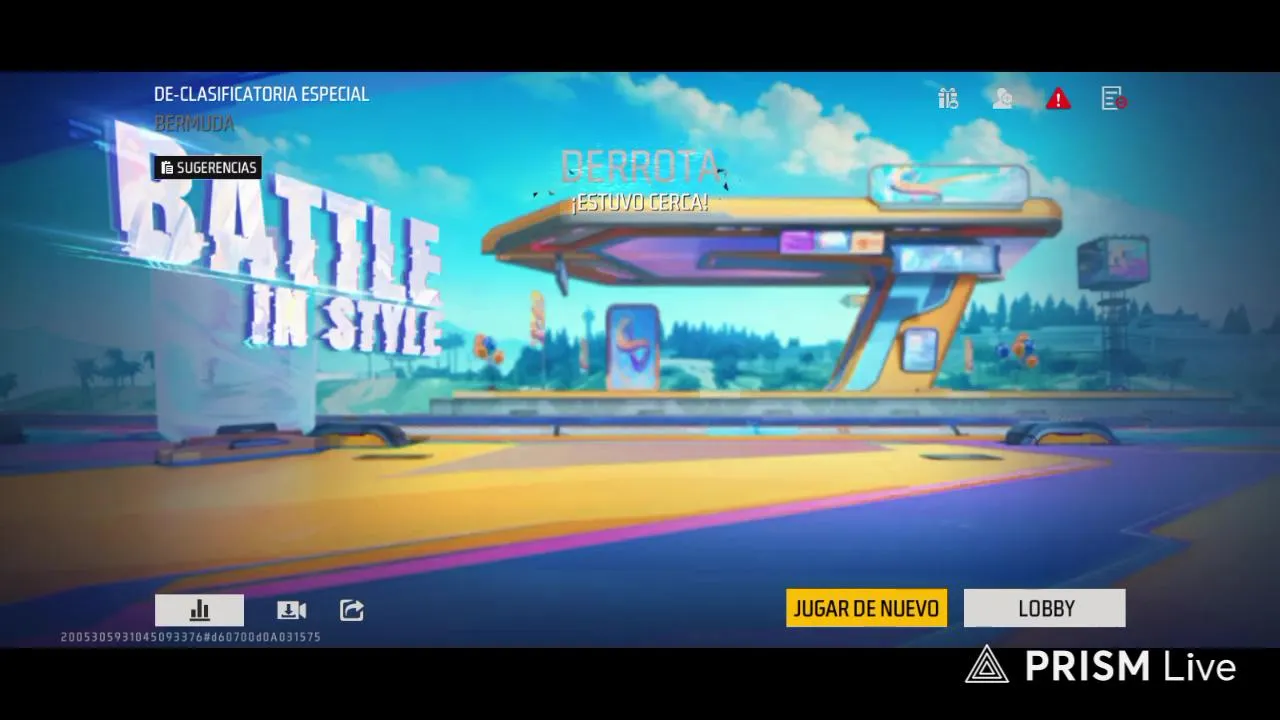Open the match report document icon
This screenshot has height=720, width=1280.
[1114, 98]
